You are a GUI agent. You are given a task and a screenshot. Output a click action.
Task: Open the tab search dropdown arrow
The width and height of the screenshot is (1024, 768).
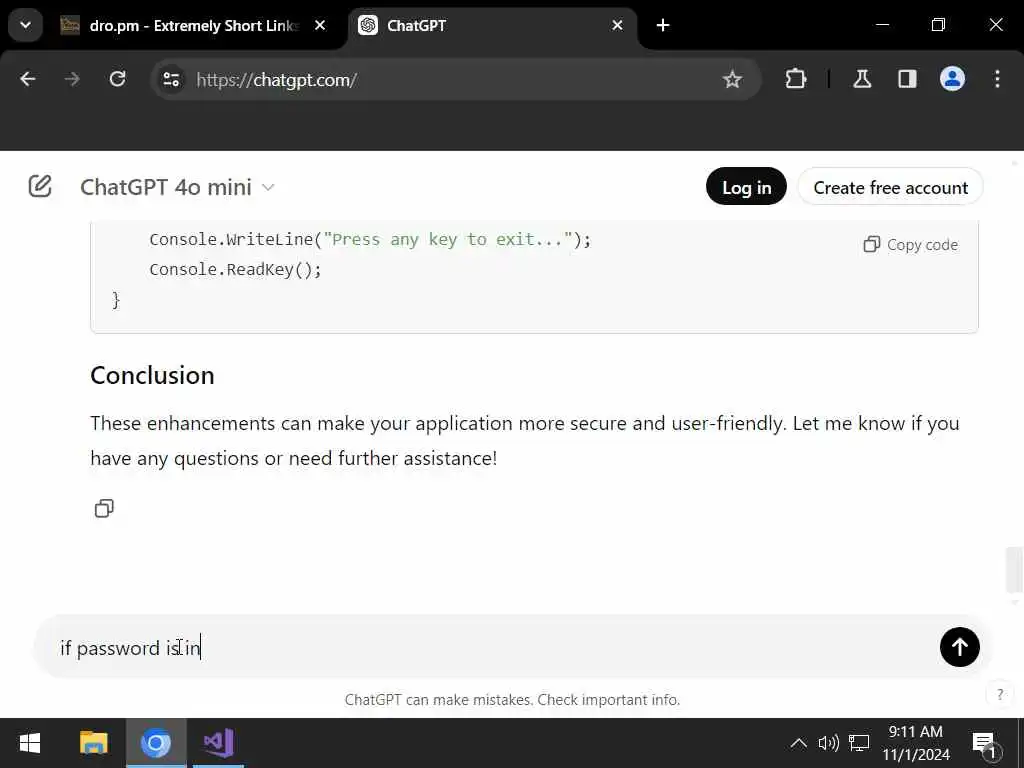pyautogui.click(x=25, y=25)
